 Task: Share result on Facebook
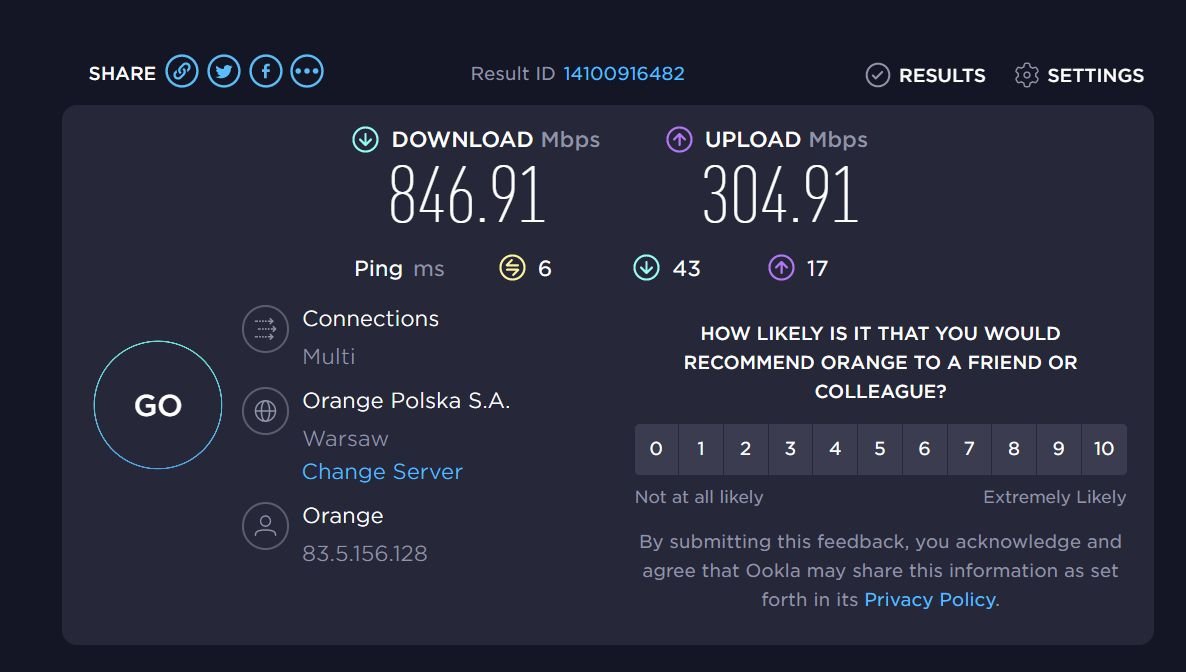(265, 72)
